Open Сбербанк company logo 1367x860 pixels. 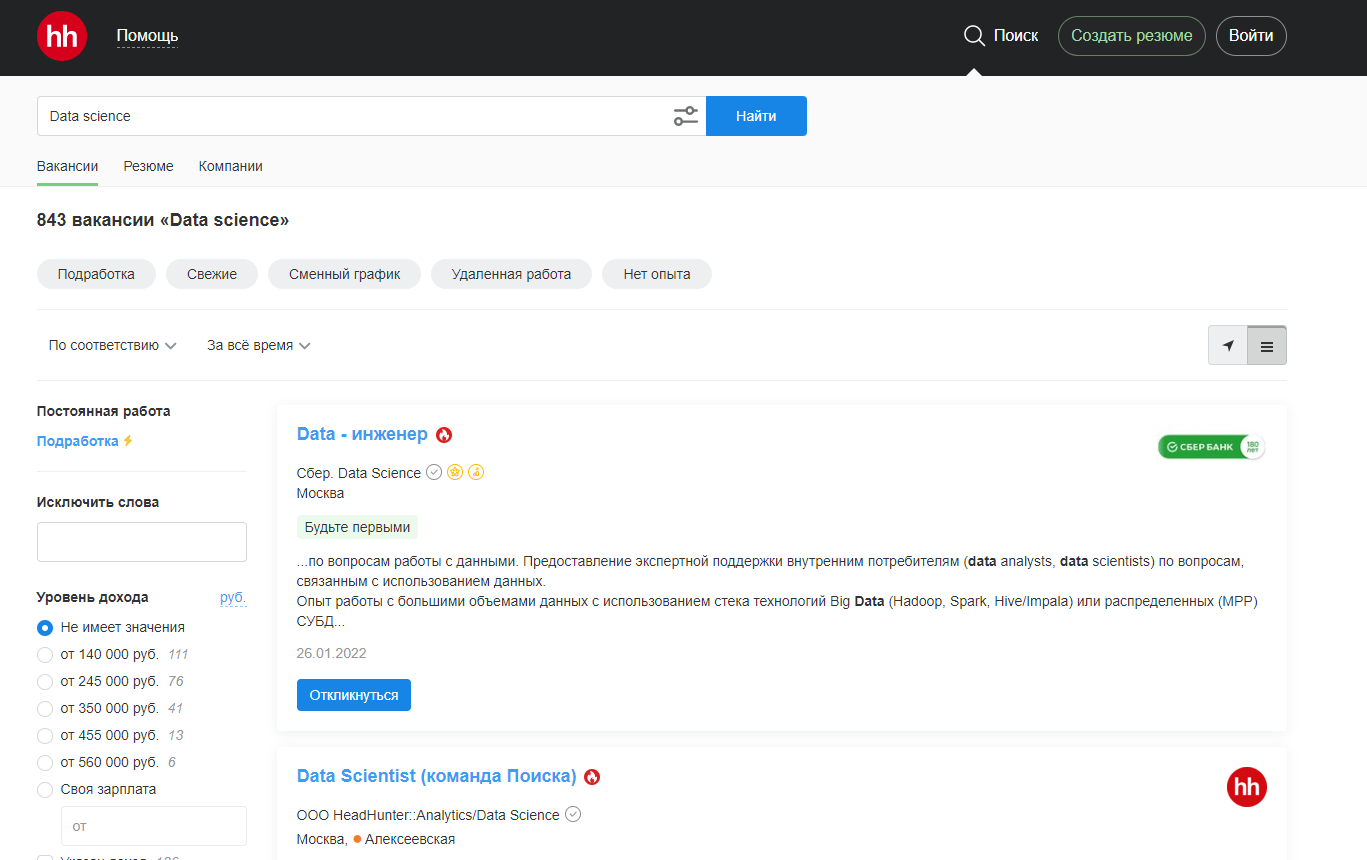tap(1212, 447)
